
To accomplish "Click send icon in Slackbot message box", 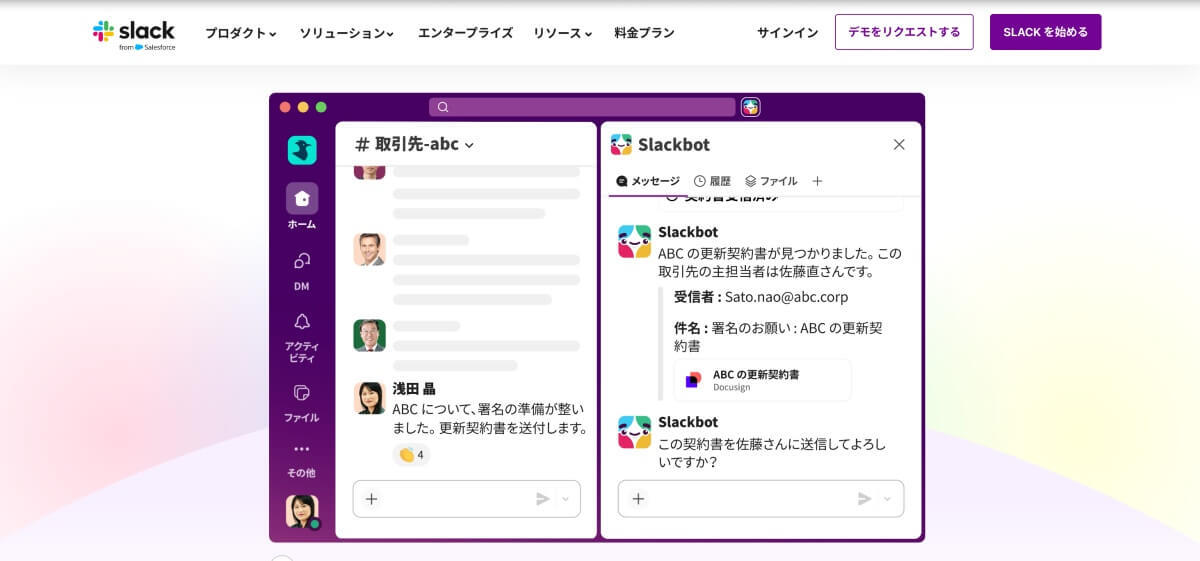I will click(x=865, y=499).
